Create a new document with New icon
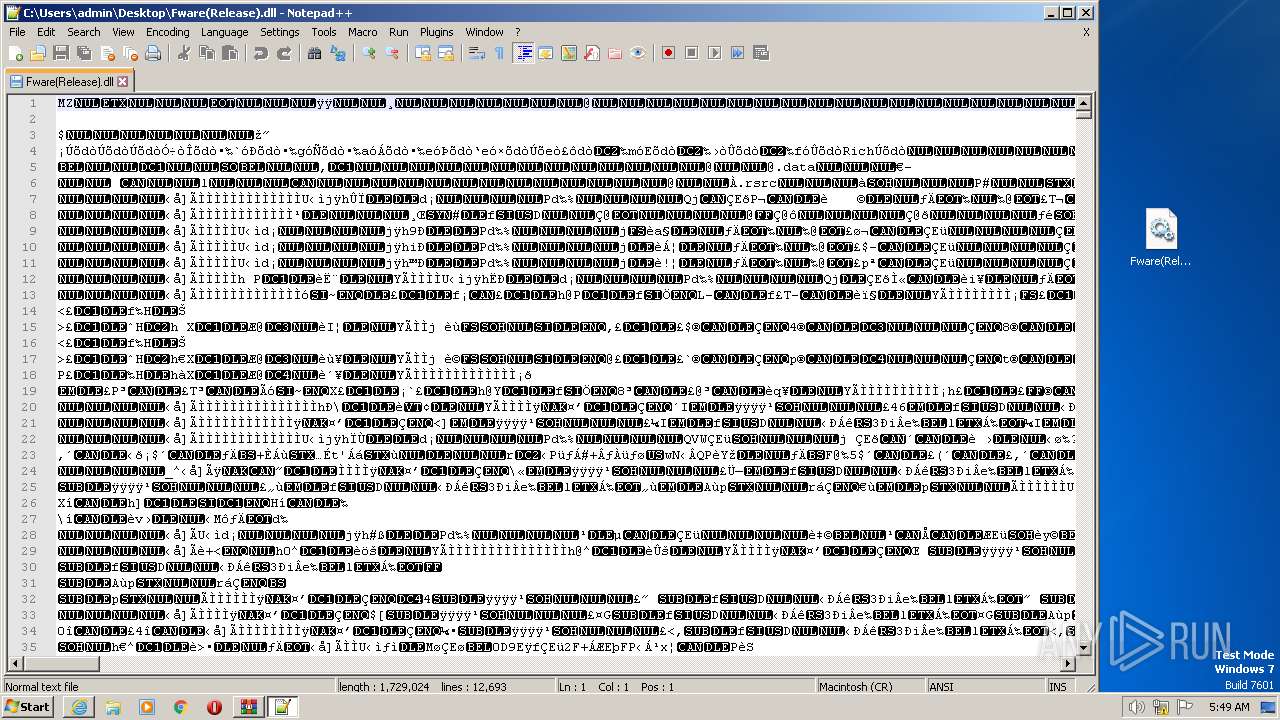Screen dimensions: 1280x720 point(16,53)
